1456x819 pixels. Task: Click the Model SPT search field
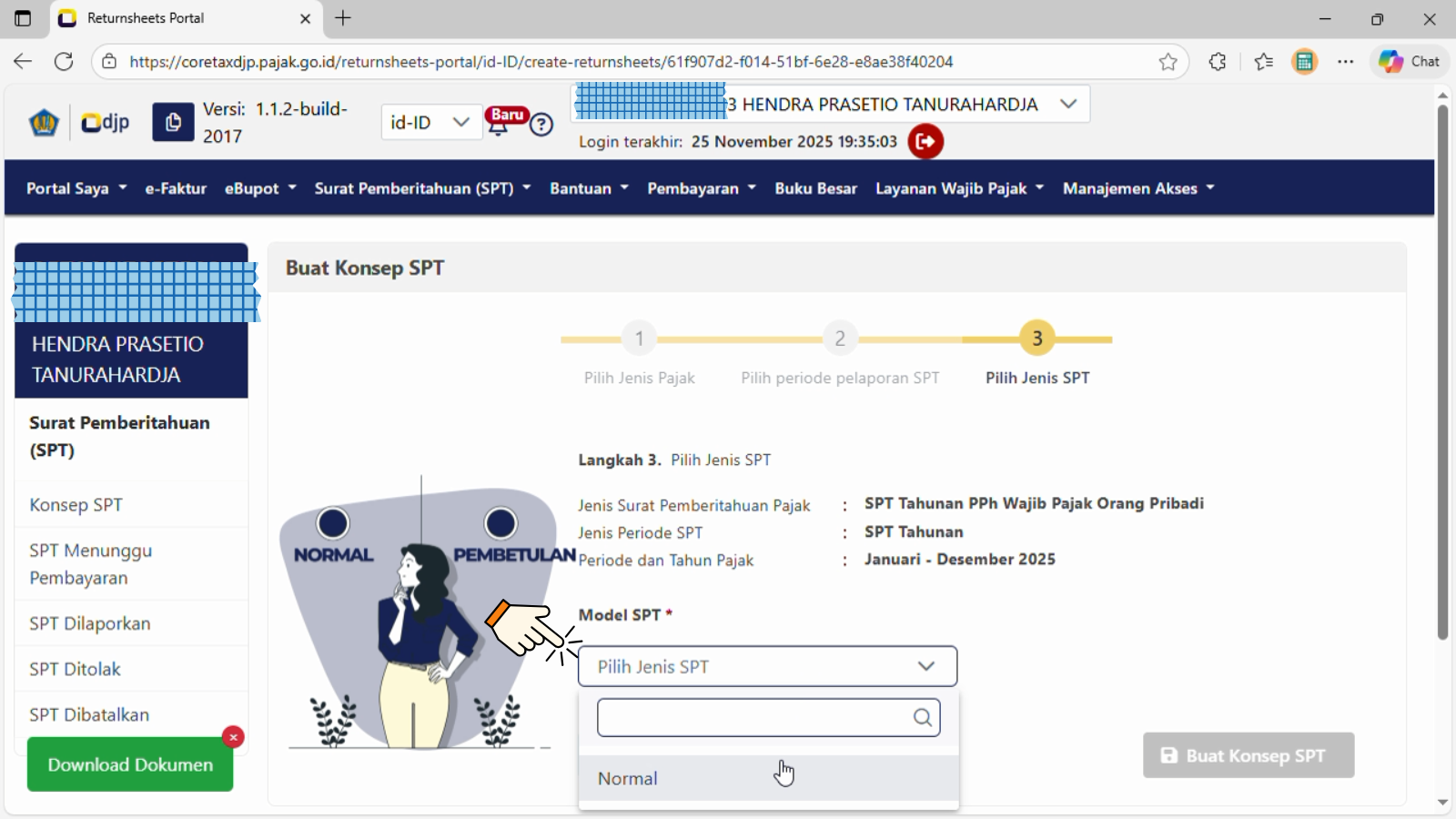click(x=755, y=717)
